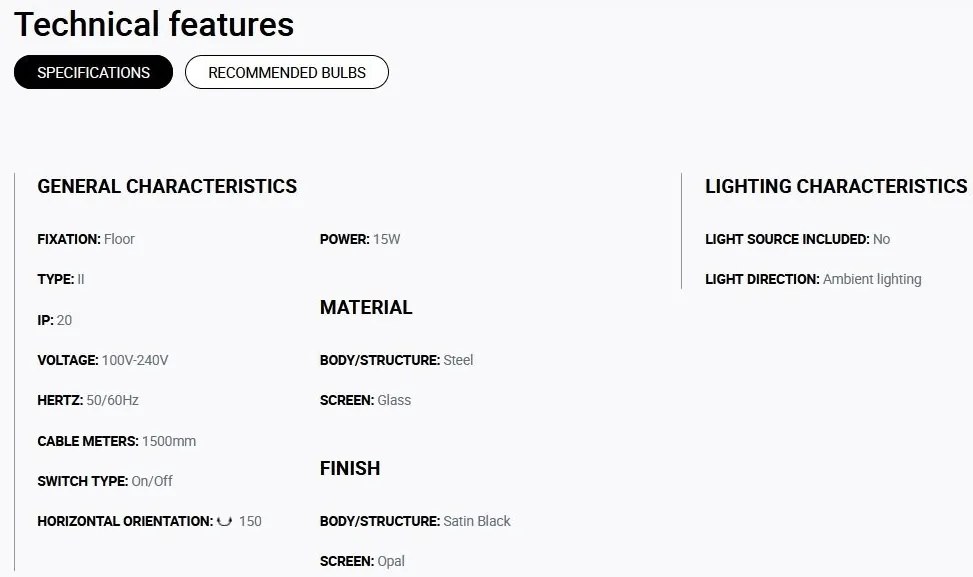
Task: Select the IP 20 rating text
Action: point(55,320)
